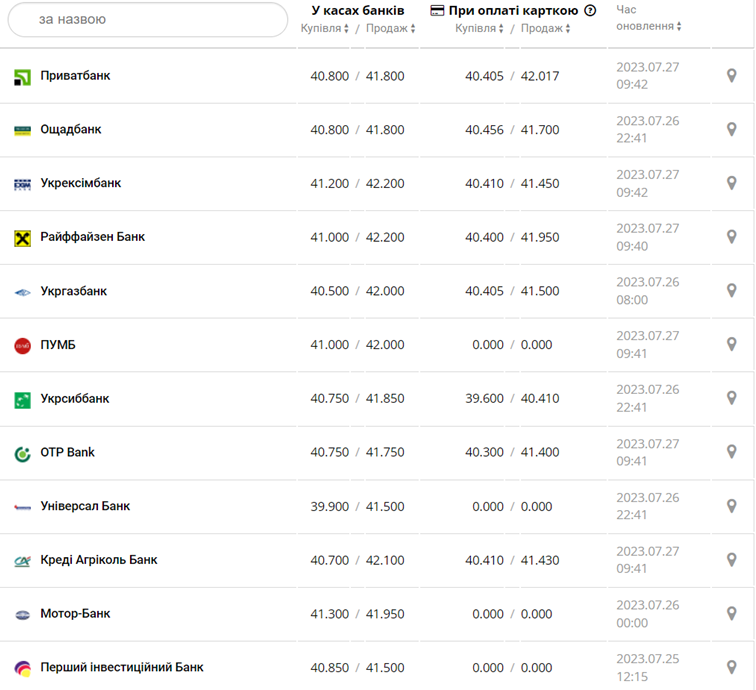This screenshot has height=690, width=756.
Task: Click the Мотор-Банк location pin icon
Action: 731,614
